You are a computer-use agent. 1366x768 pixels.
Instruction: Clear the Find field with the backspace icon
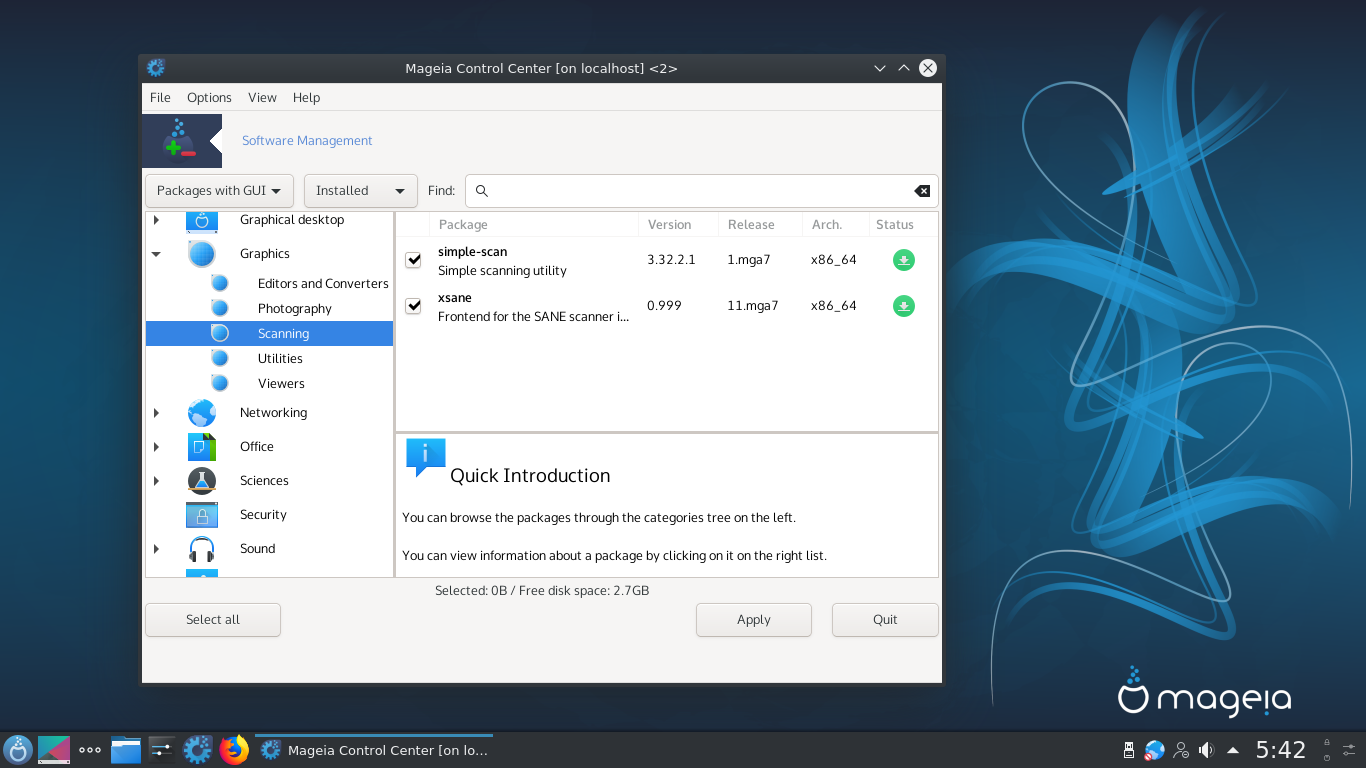pos(922,191)
